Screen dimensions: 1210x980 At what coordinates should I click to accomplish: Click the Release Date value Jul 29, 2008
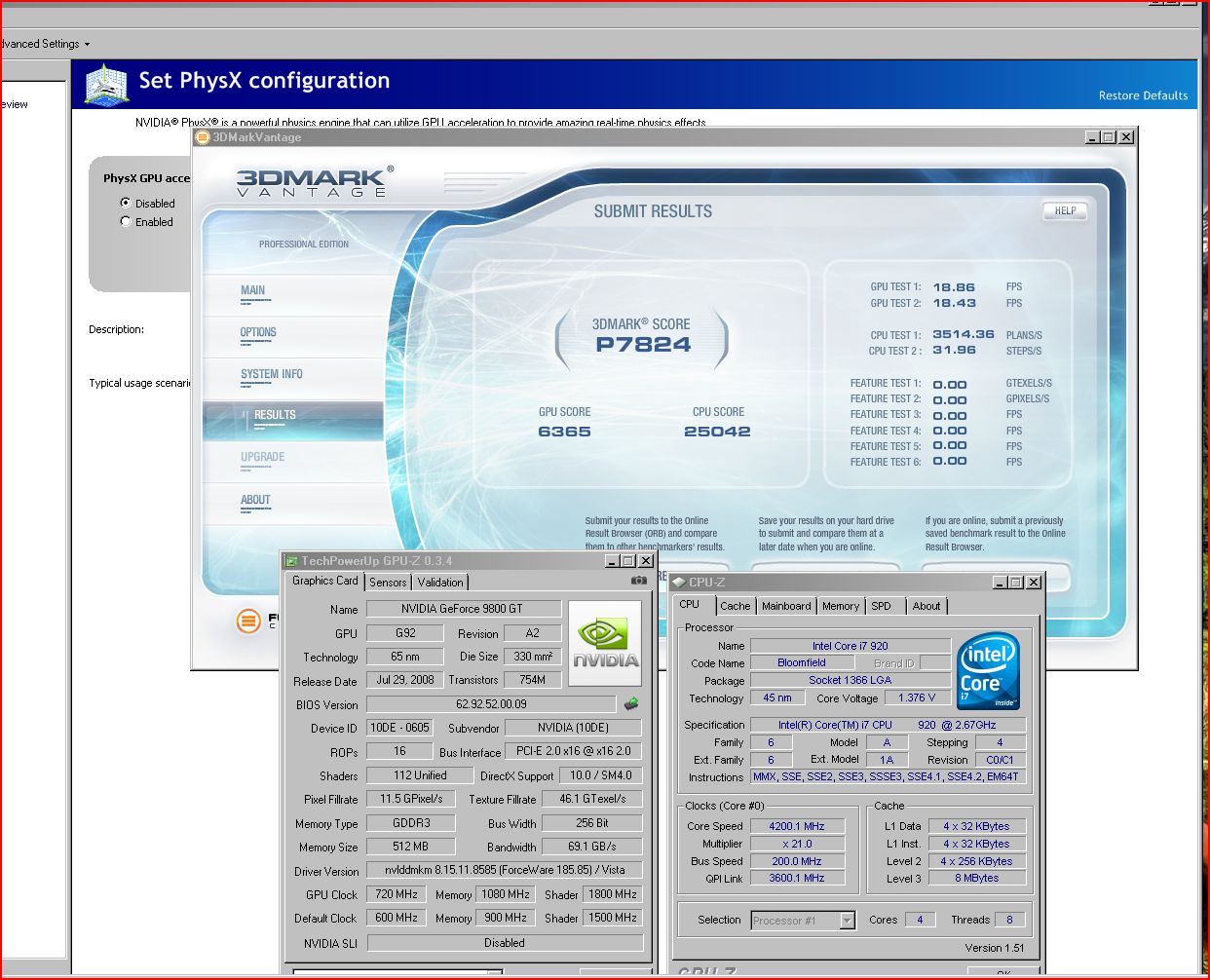click(x=405, y=680)
